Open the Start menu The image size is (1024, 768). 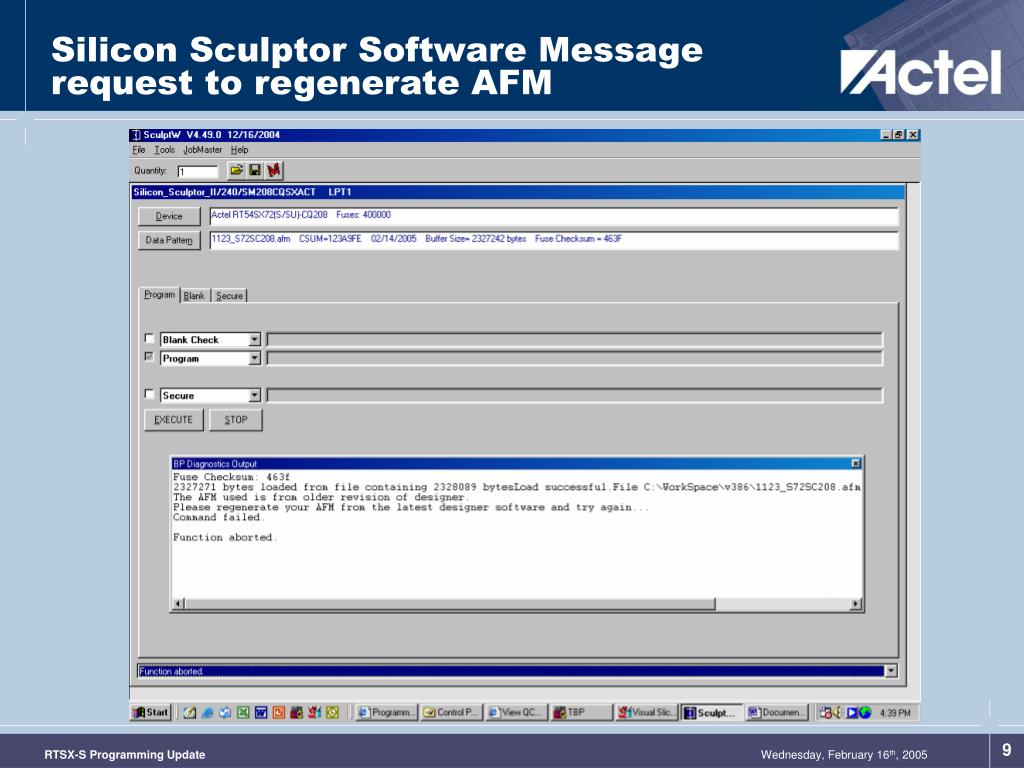[151, 712]
